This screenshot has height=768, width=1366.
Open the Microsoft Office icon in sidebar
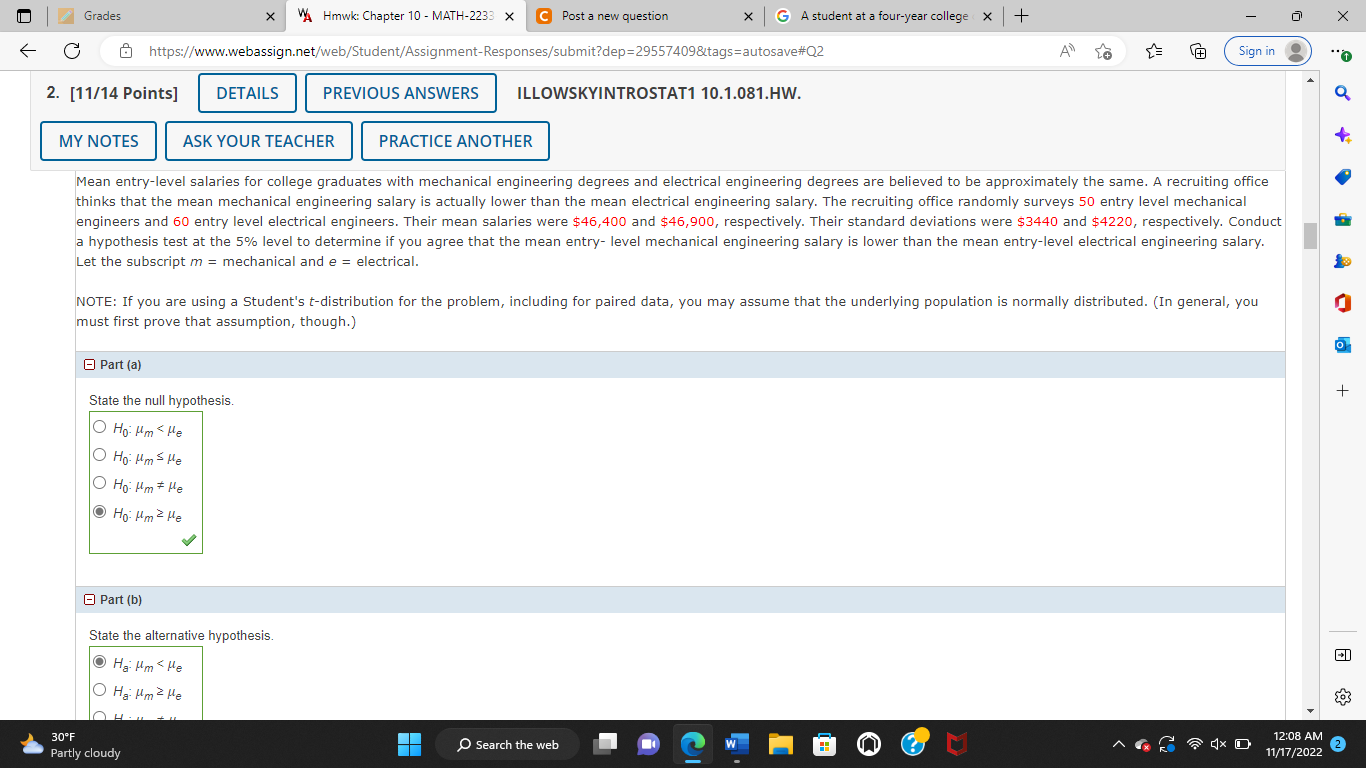click(1343, 303)
